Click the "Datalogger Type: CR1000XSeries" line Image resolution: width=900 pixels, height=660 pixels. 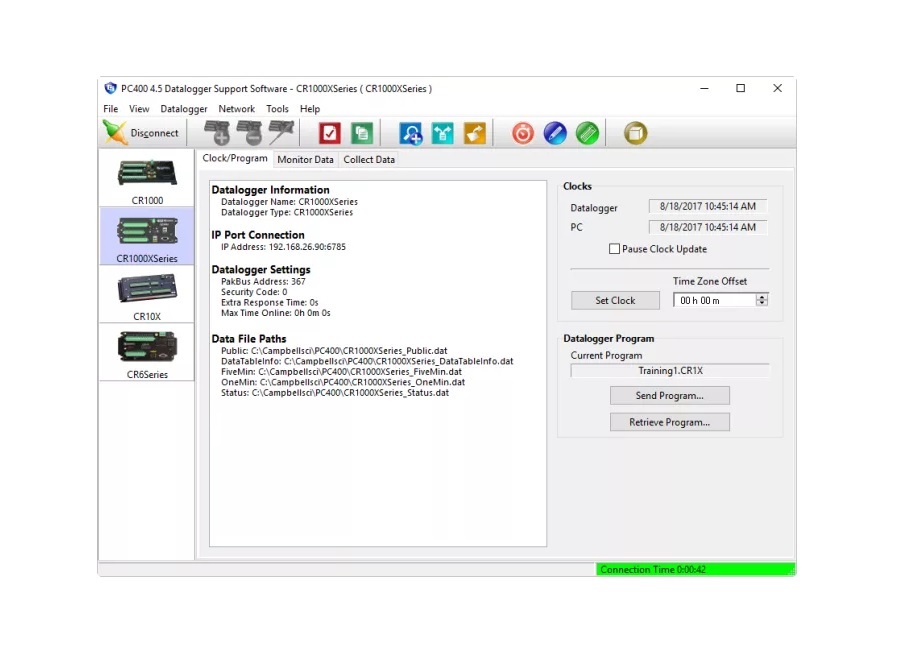pyautogui.click(x=287, y=212)
